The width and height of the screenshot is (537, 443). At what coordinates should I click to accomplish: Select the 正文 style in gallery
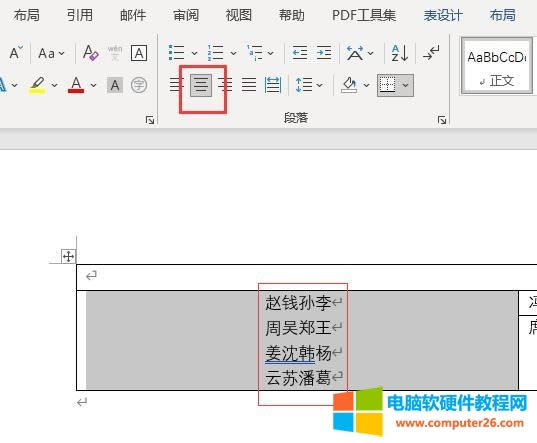tap(497, 65)
